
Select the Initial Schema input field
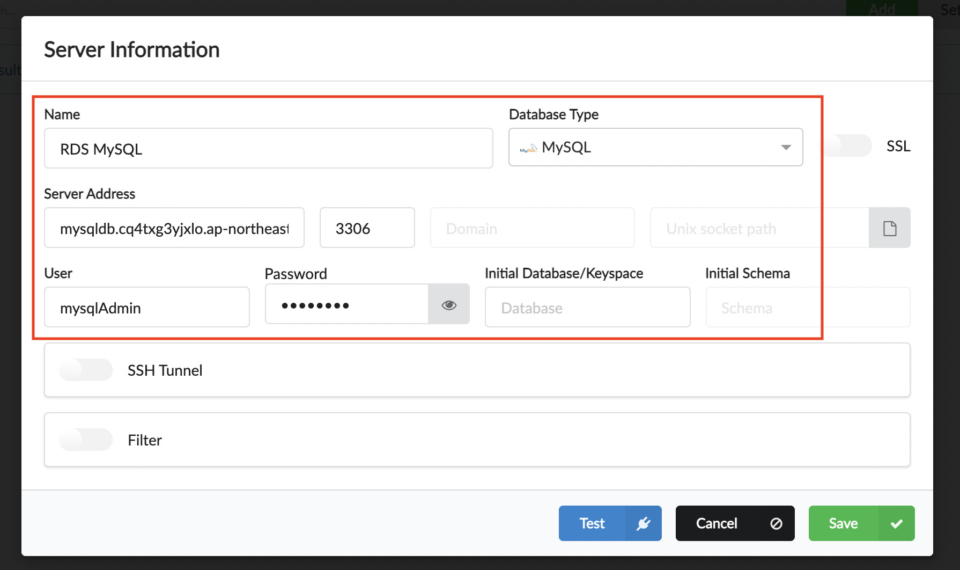807,307
